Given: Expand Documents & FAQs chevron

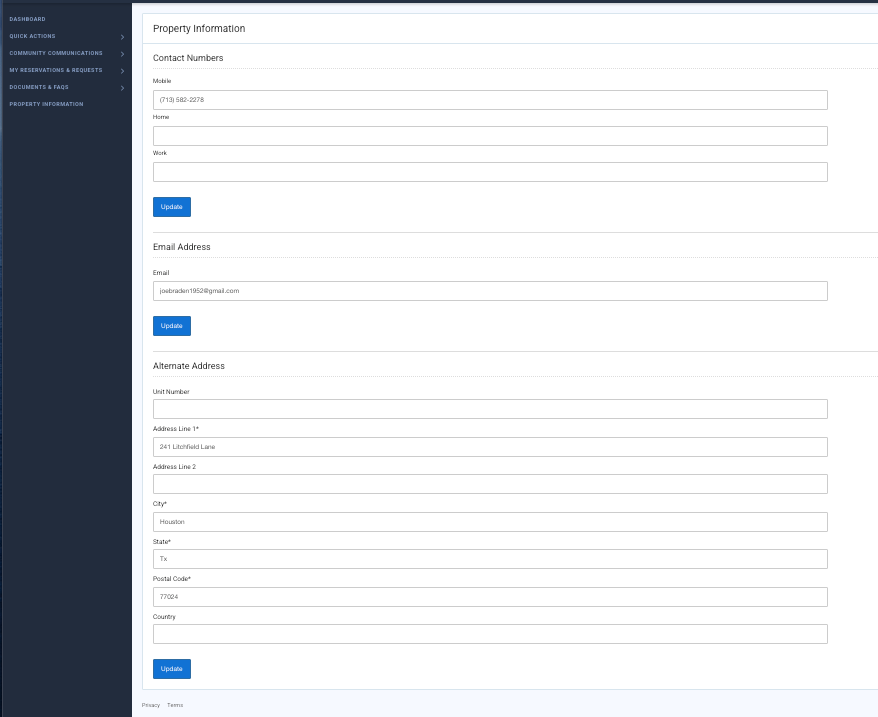Looking at the screenshot, I should (x=122, y=88).
